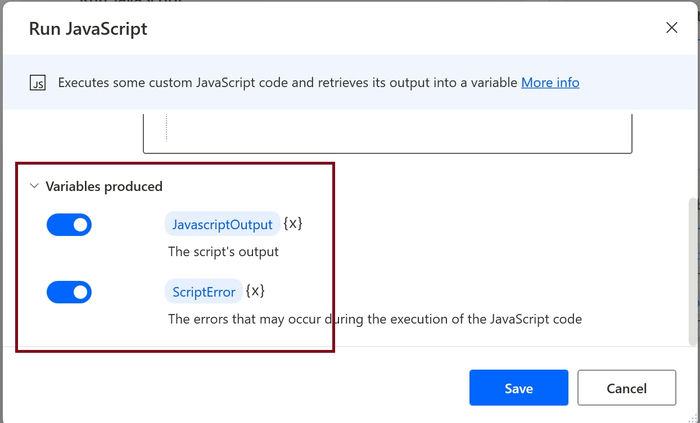Click the 'Variables produced' heading text
Viewport: 700px width, 423px height.
tap(104, 186)
